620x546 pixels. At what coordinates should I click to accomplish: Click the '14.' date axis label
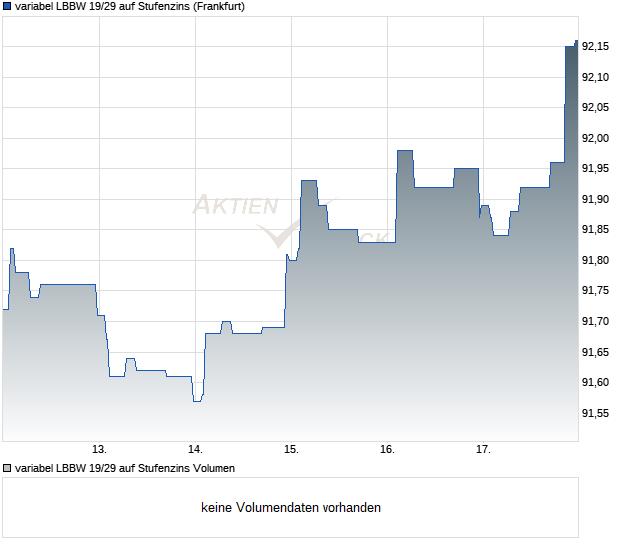pyautogui.click(x=195, y=450)
